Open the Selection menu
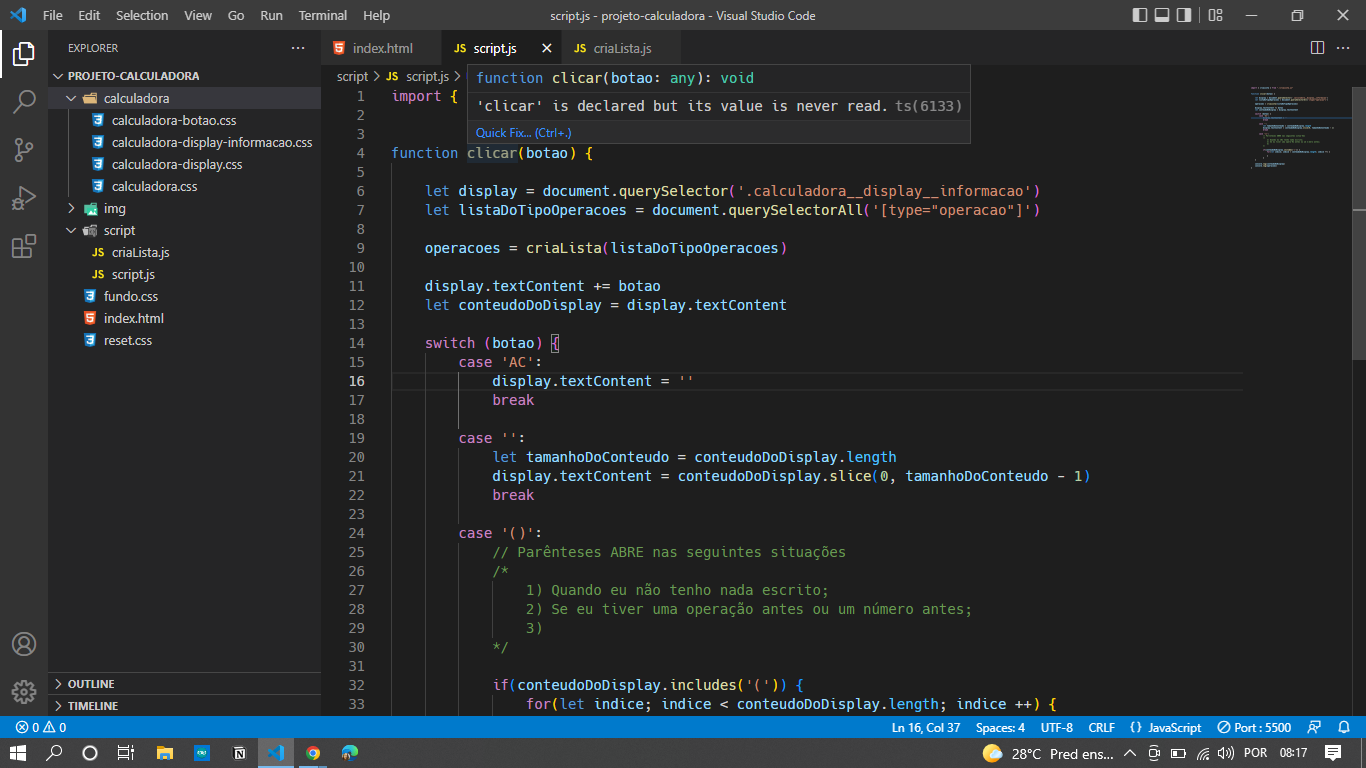 [x=142, y=15]
